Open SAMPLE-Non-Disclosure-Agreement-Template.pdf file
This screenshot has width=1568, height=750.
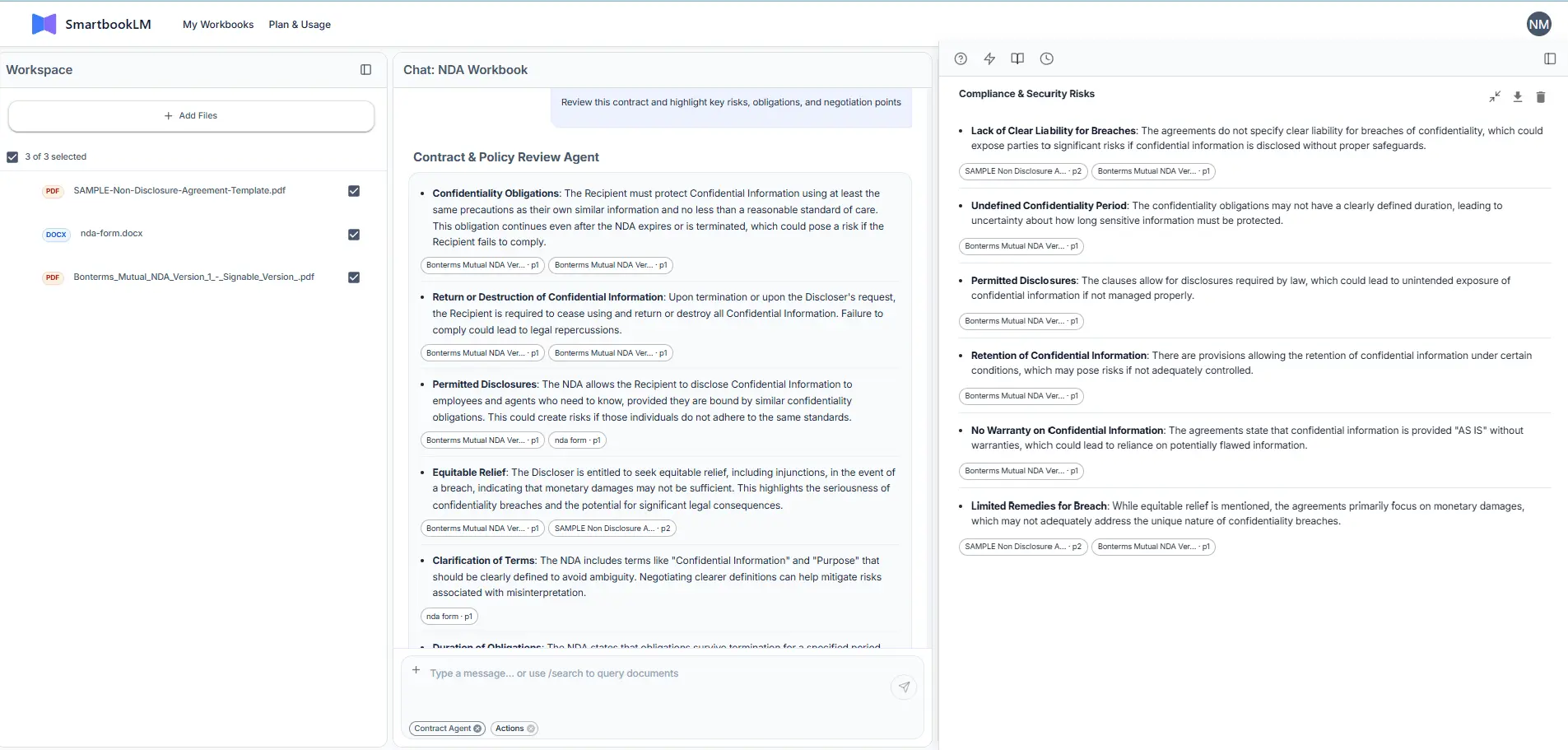pos(179,190)
